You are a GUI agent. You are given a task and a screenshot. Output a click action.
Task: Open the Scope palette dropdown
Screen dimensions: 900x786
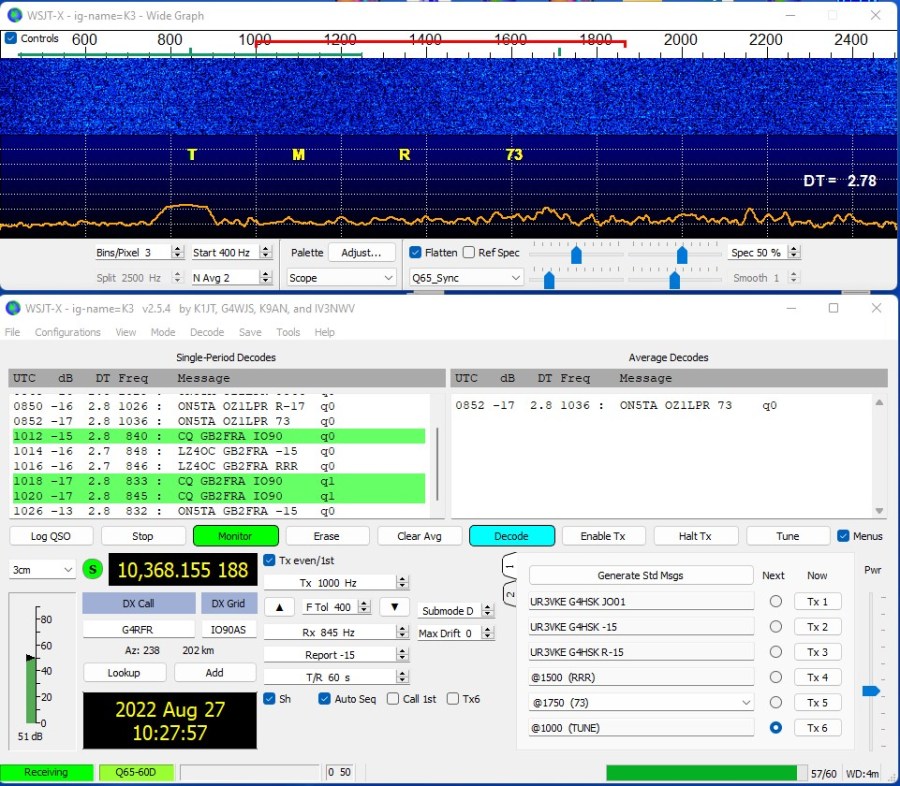[x=341, y=278]
